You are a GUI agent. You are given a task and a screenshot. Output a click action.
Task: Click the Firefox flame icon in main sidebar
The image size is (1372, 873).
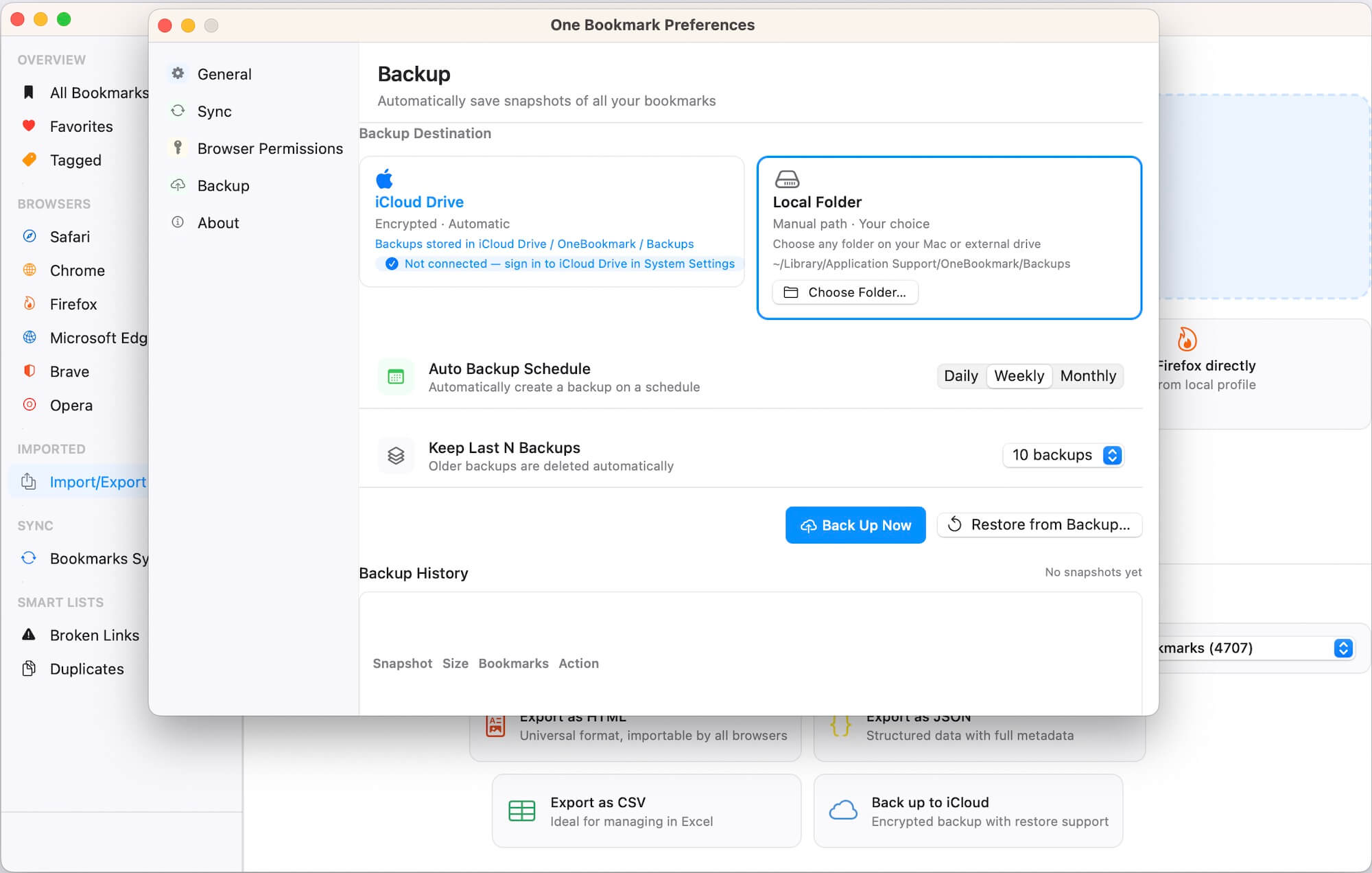click(29, 303)
